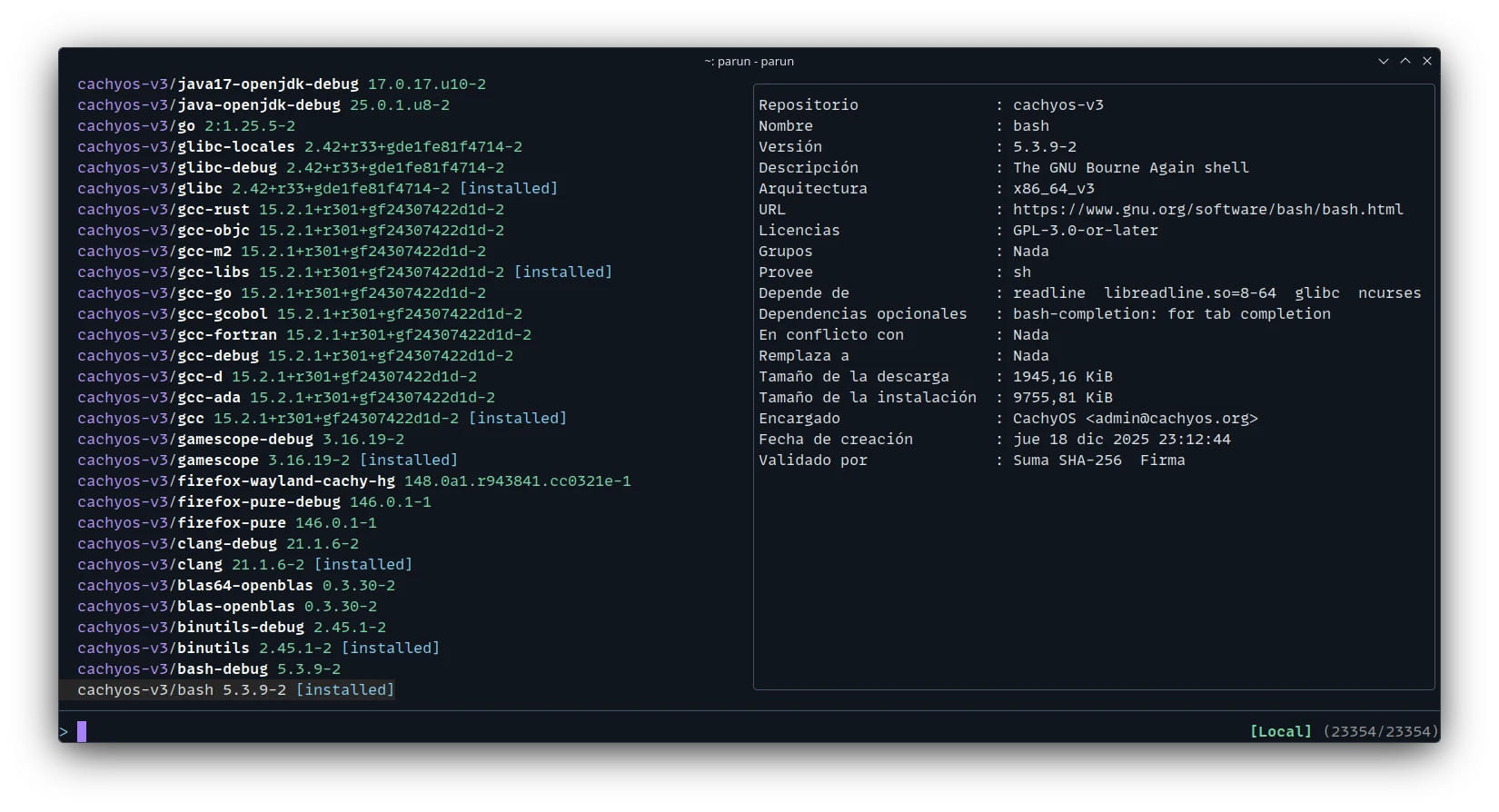Select the java17-openjdk-debug package row
The image size is (1499, 812).
(282, 84)
